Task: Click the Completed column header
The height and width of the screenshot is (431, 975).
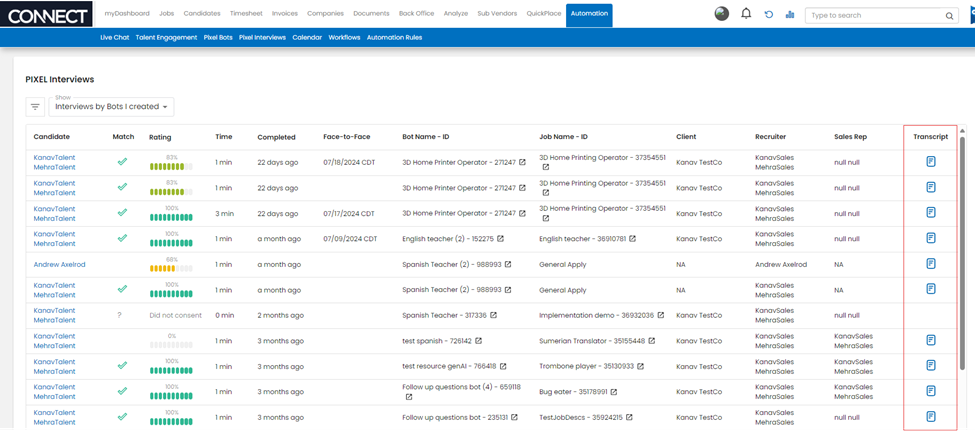Action: click(x=276, y=137)
